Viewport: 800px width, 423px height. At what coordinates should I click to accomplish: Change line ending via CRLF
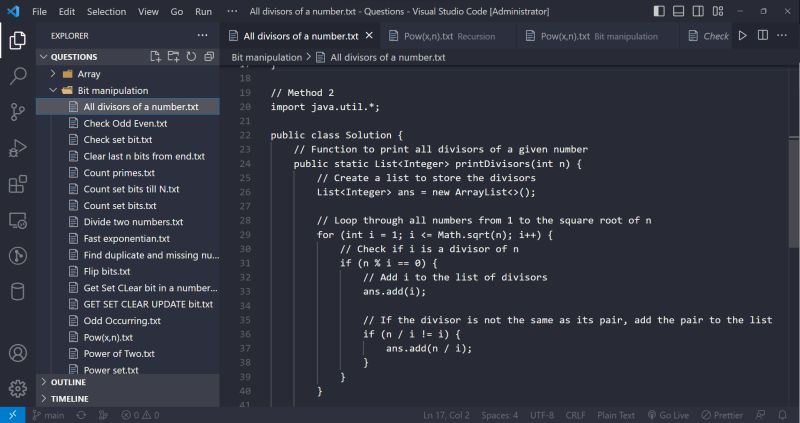point(576,415)
